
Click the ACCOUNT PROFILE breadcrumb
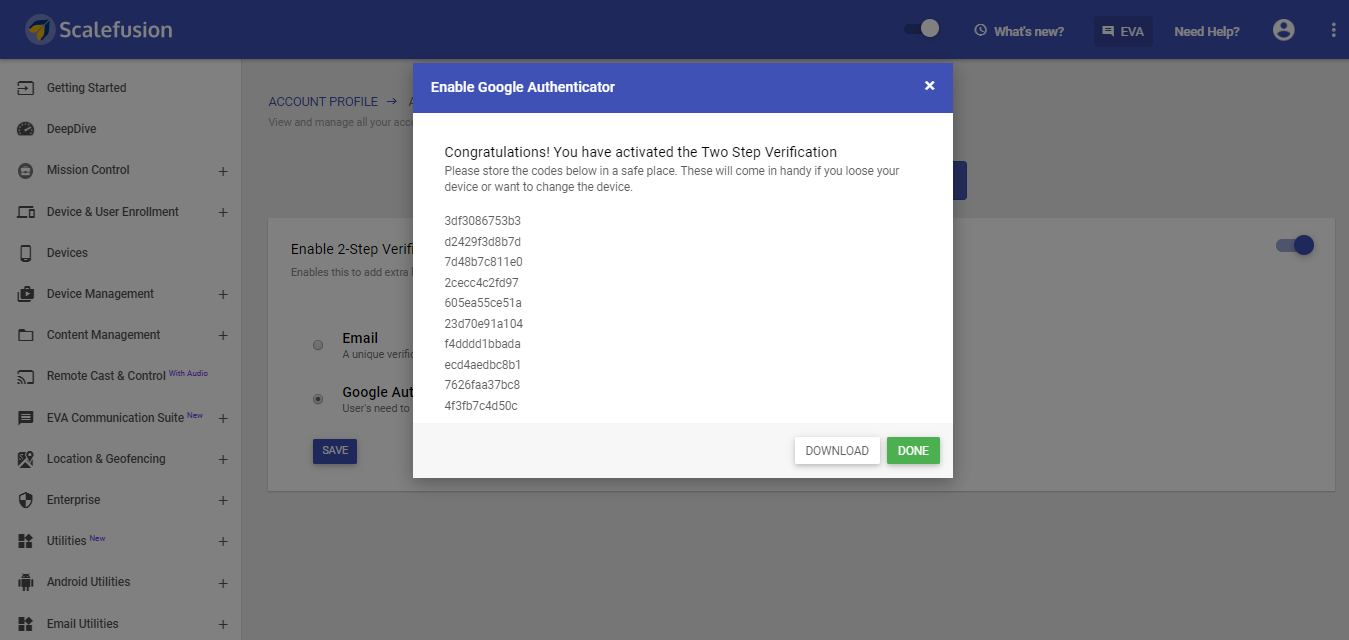(x=323, y=102)
